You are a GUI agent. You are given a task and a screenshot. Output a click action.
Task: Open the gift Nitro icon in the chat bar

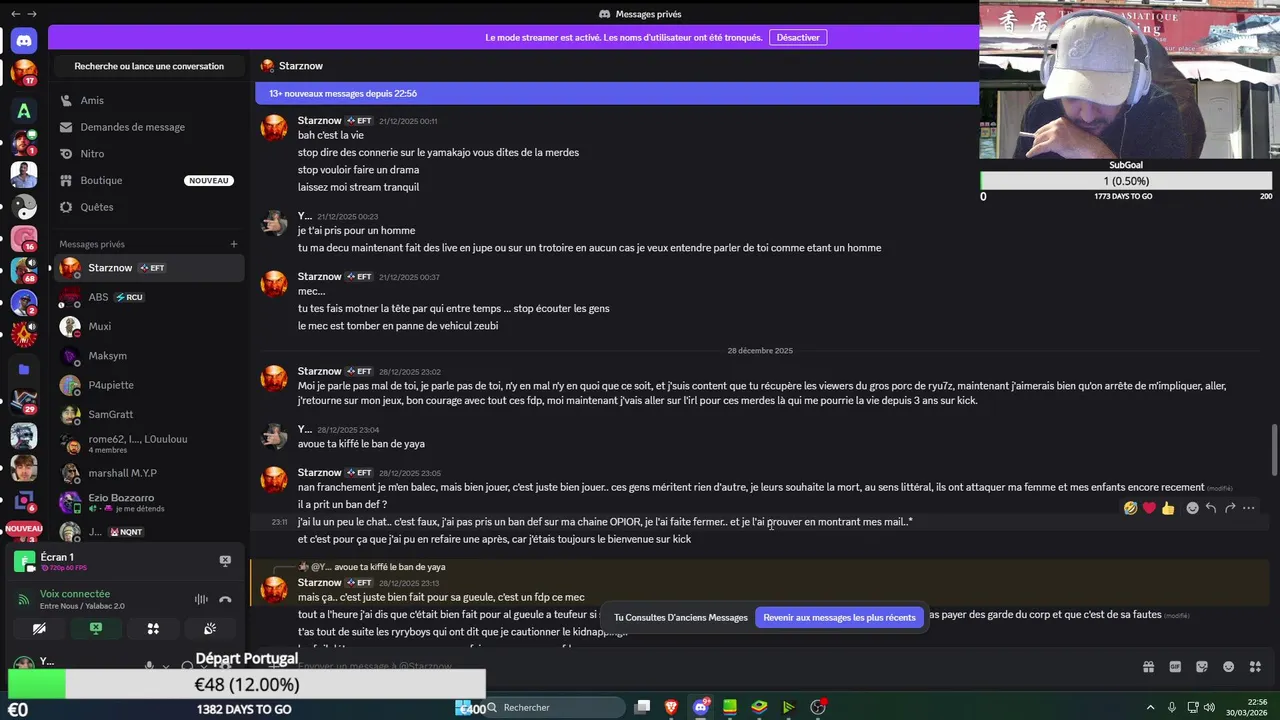click(x=1149, y=667)
